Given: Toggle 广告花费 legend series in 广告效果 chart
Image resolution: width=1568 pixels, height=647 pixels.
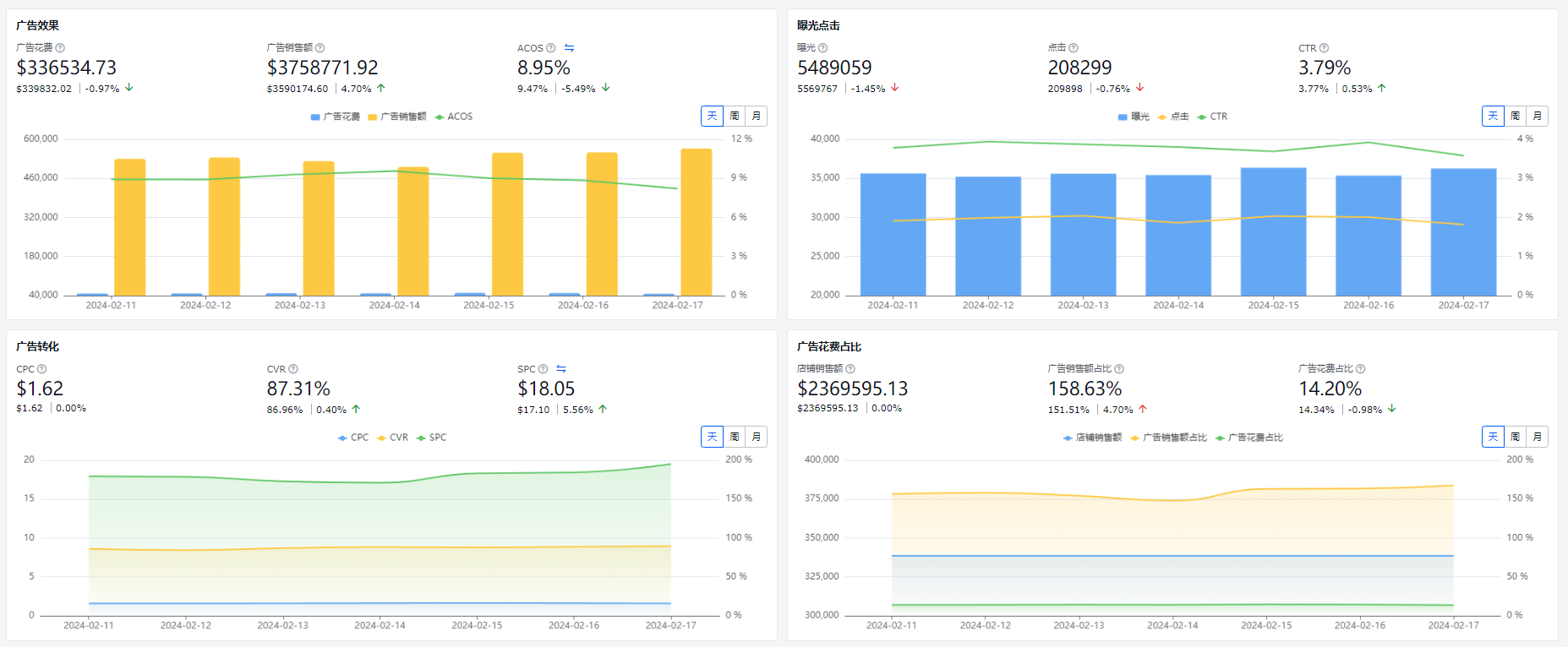Looking at the screenshot, I should pyautogui.click(x=336, y=117).
